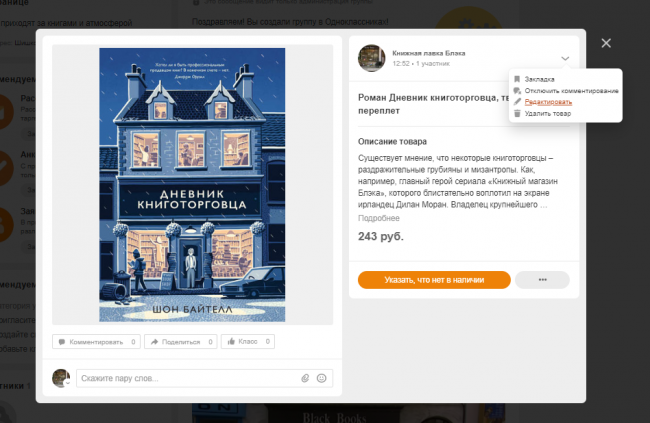650x423 pixels.
Task: Collapse the post options chevron
Action: click(565, 58)
